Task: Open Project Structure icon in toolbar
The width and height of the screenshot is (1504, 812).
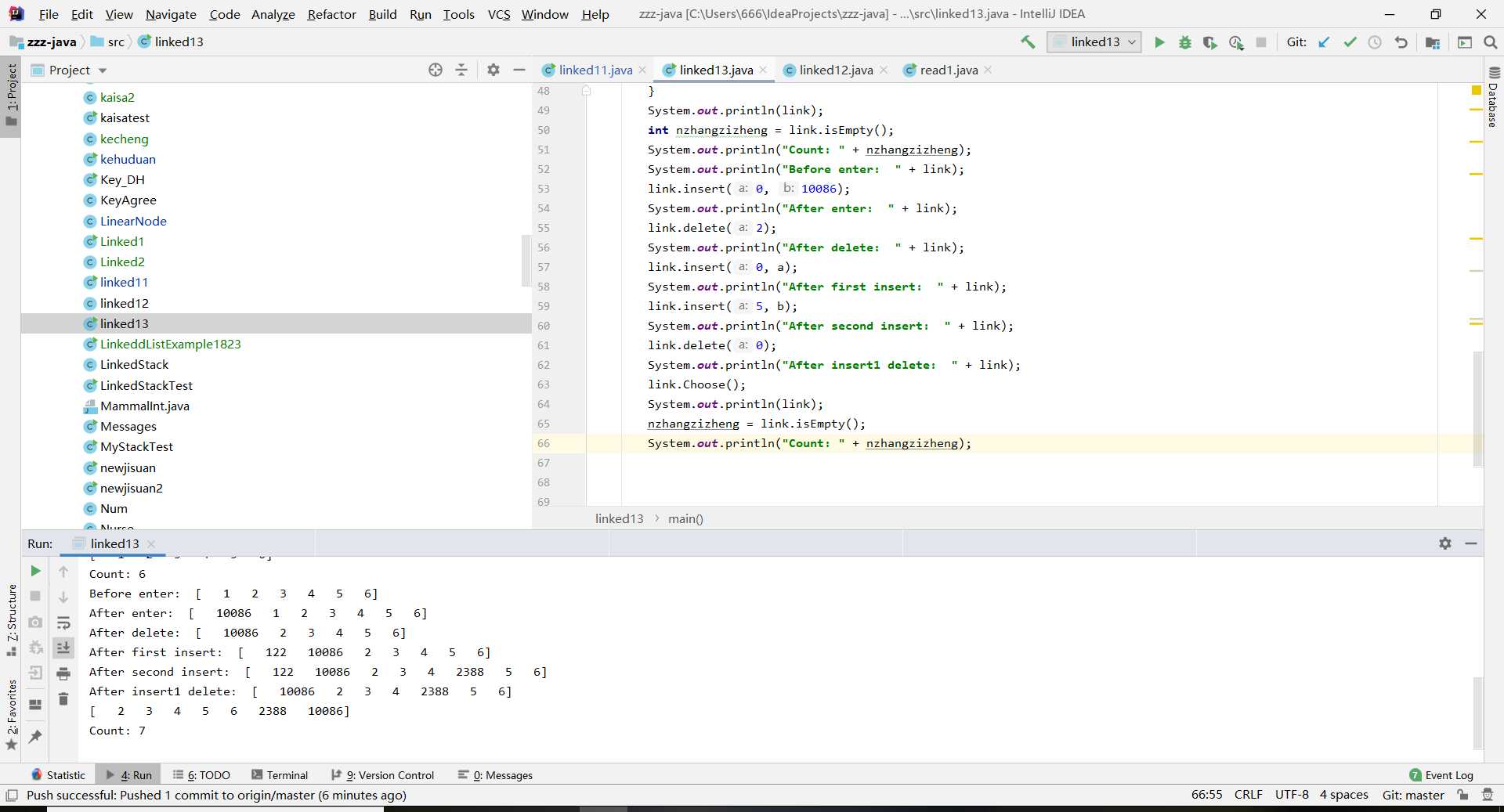Action: tap(1433, 42)
